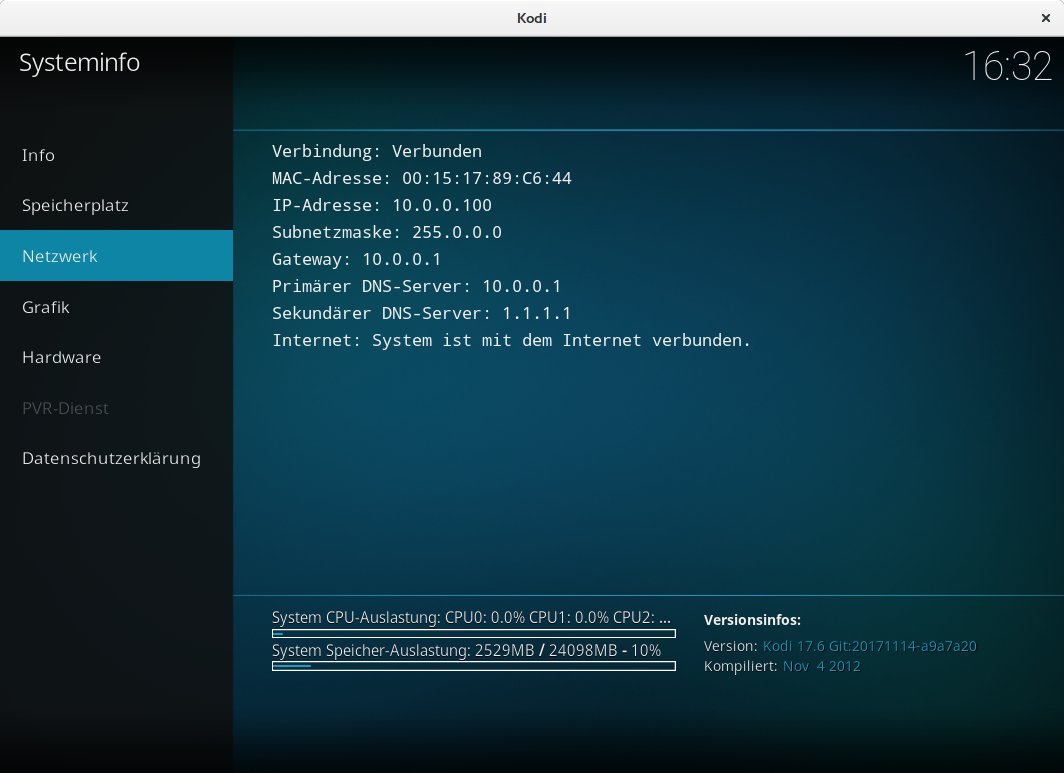Screen dimensions: 1064x773
Task: Click the memory usage progress bar
Action: pos(474,666)
